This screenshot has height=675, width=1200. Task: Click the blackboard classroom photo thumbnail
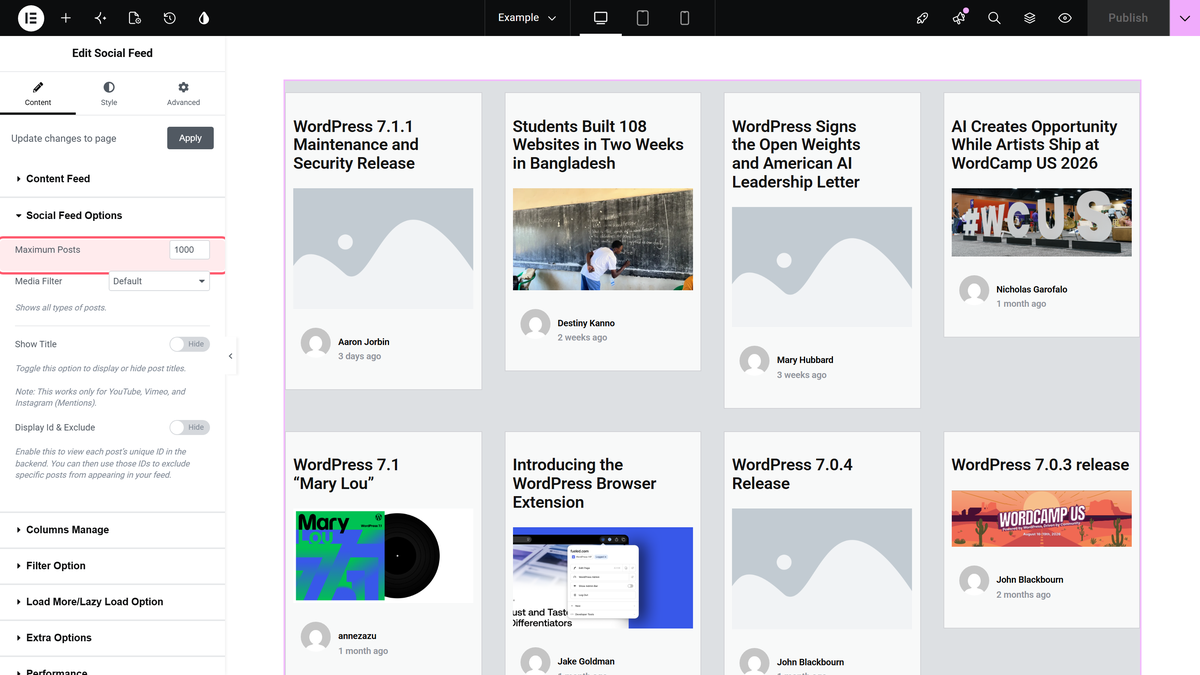pos(603,240)
